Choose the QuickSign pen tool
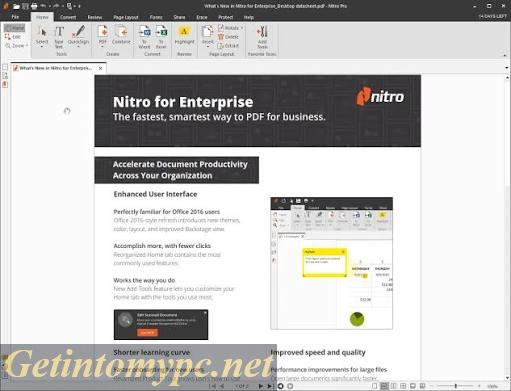The image size is (511, 391). tap(78, 35)
